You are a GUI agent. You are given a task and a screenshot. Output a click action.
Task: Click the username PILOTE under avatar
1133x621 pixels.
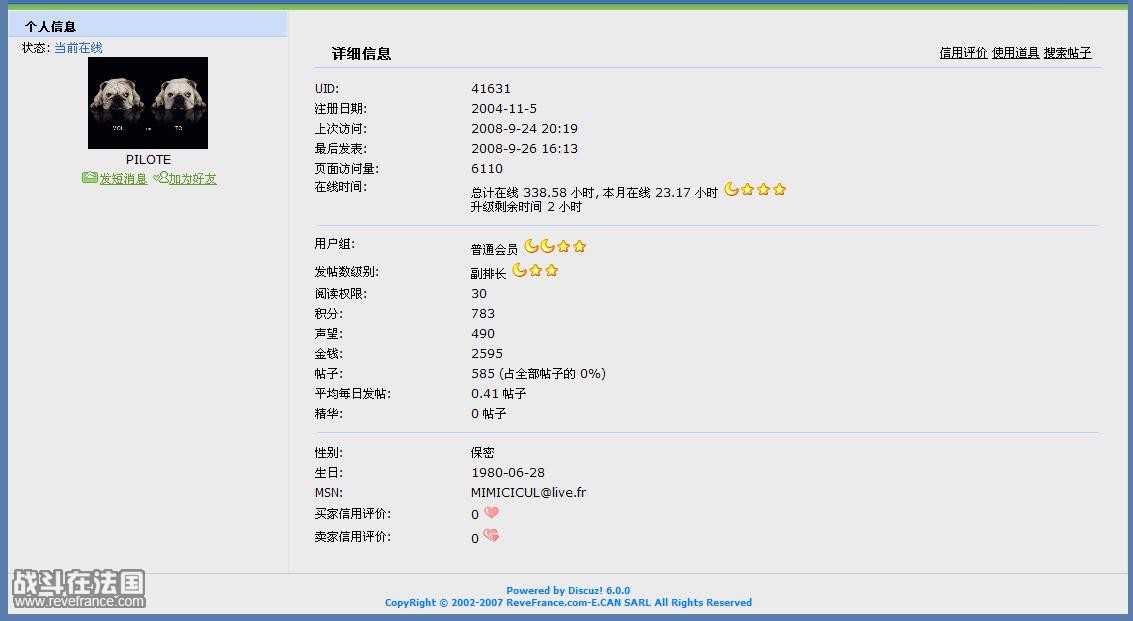tap(148, 160)
